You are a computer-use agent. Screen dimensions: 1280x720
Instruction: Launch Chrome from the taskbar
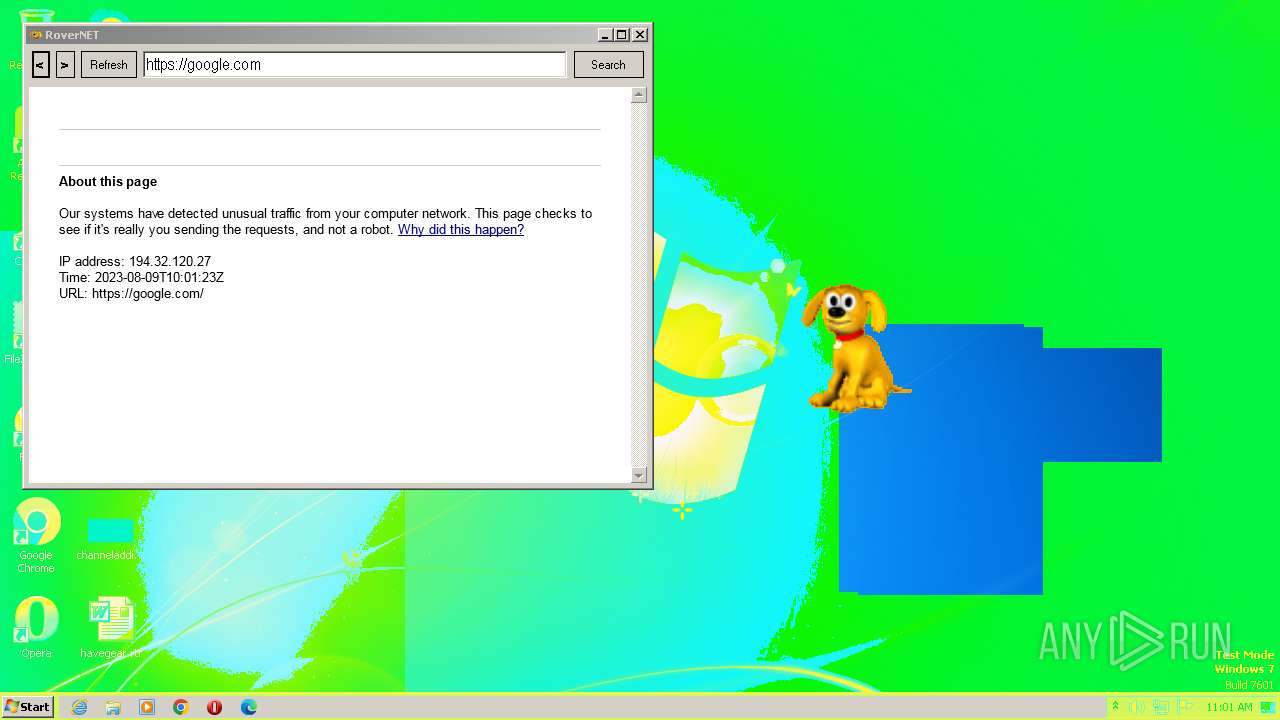(181, 707)
